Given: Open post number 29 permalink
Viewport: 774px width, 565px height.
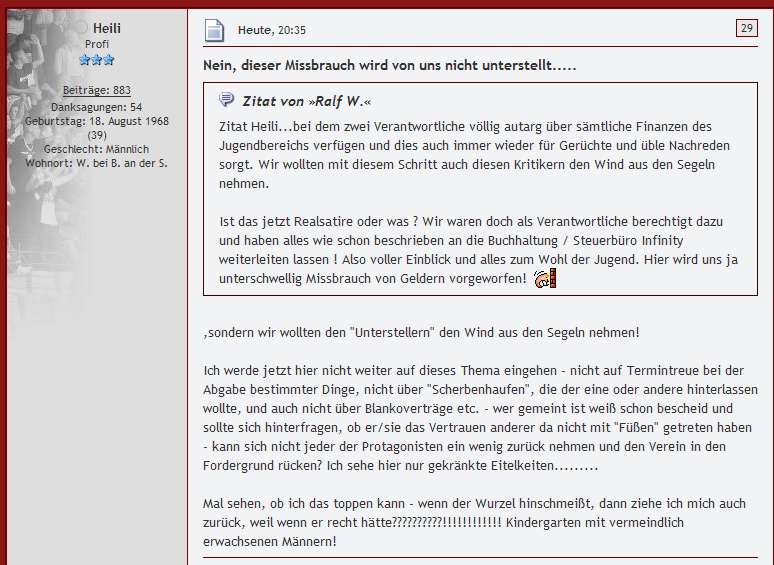Looking at the screenshot, I should point(747,28).
